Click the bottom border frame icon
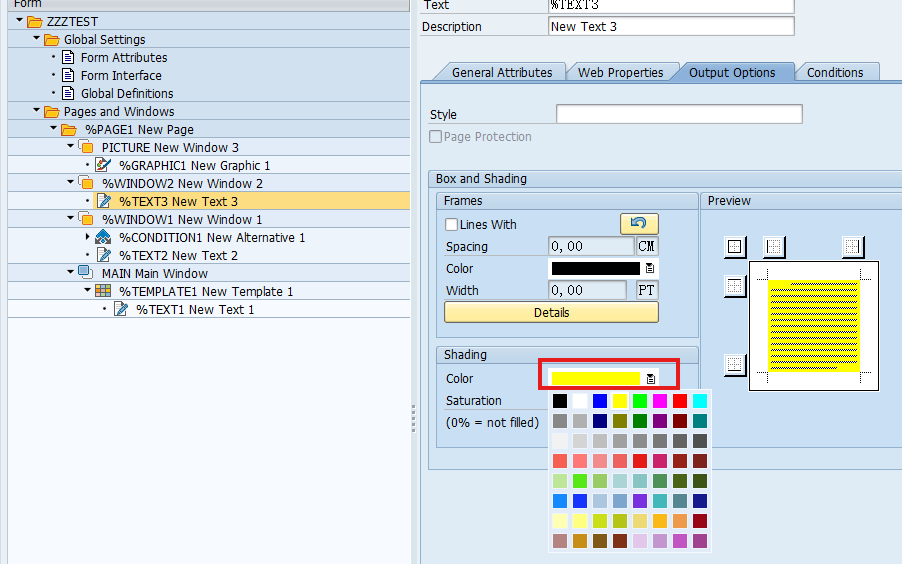Viewport: 902px width, 564px height. click(735, 364)
